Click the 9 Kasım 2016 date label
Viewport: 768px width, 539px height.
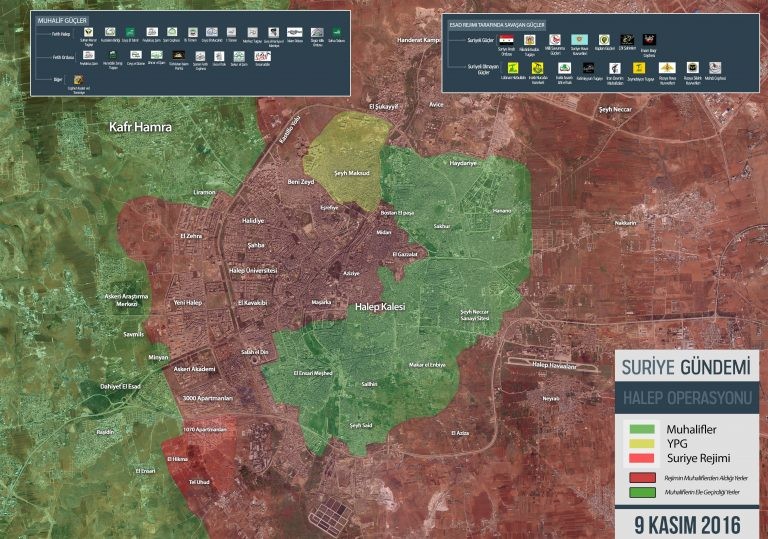tap(685, 523)
